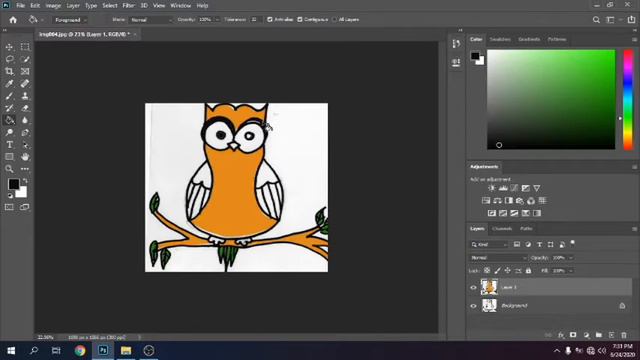Select the Blur tool
The image size is (640, 360).
pos(25,120)
